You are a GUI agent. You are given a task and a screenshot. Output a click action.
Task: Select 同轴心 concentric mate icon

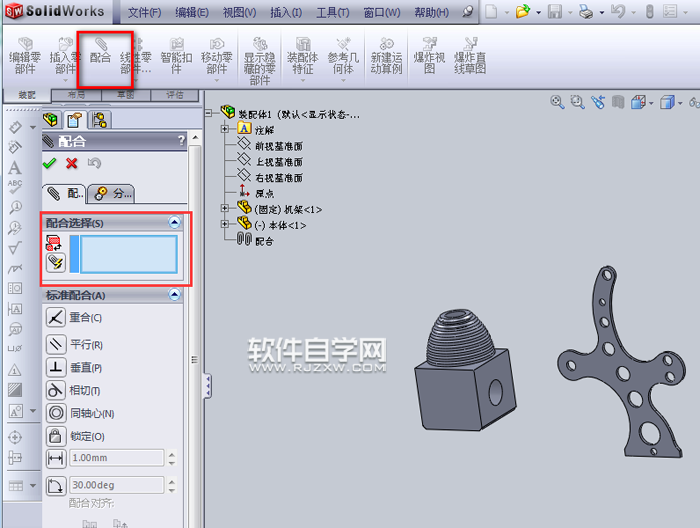(56, 413)
